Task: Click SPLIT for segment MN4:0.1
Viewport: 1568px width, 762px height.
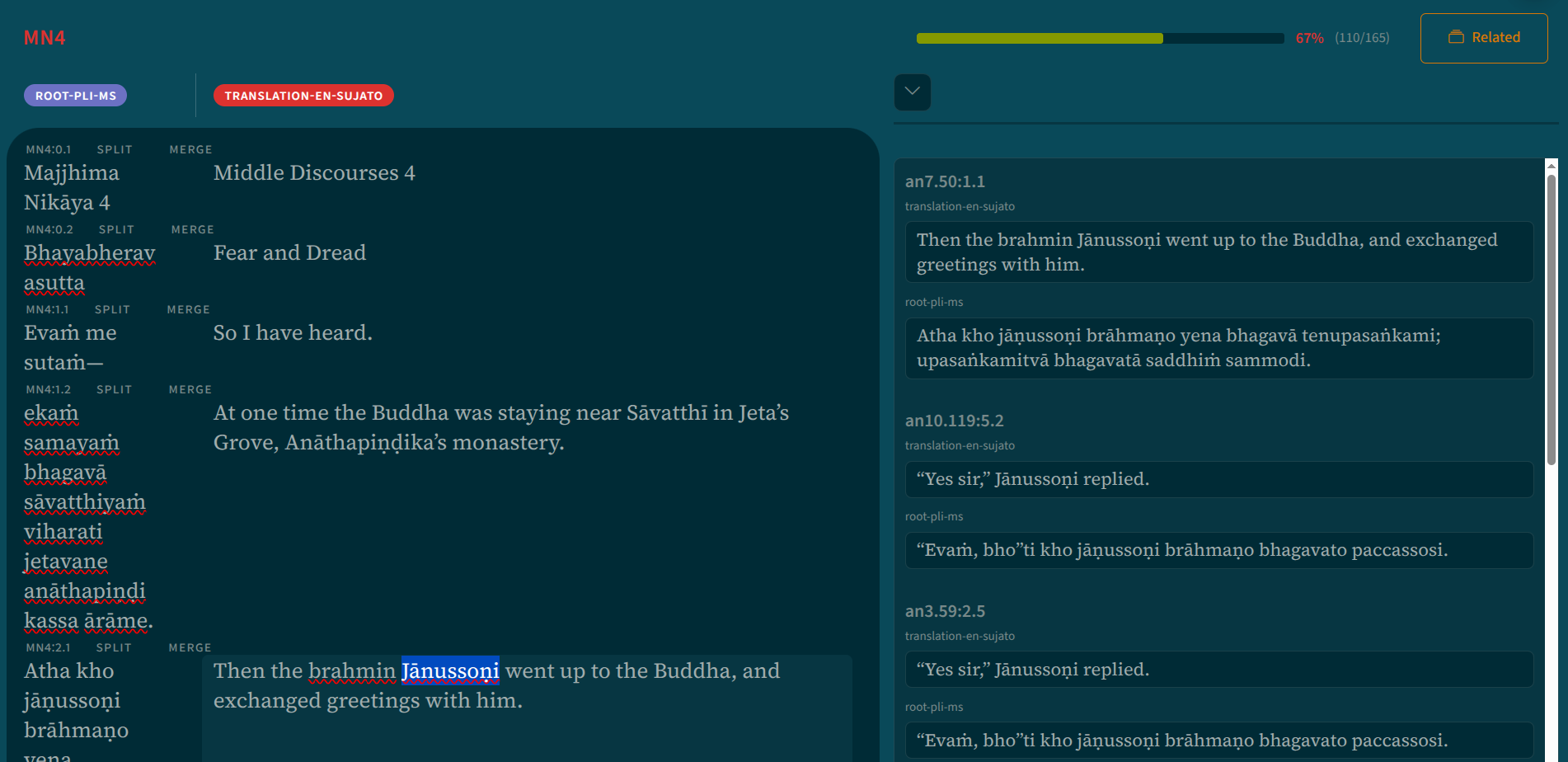Action: coord(115,149)
